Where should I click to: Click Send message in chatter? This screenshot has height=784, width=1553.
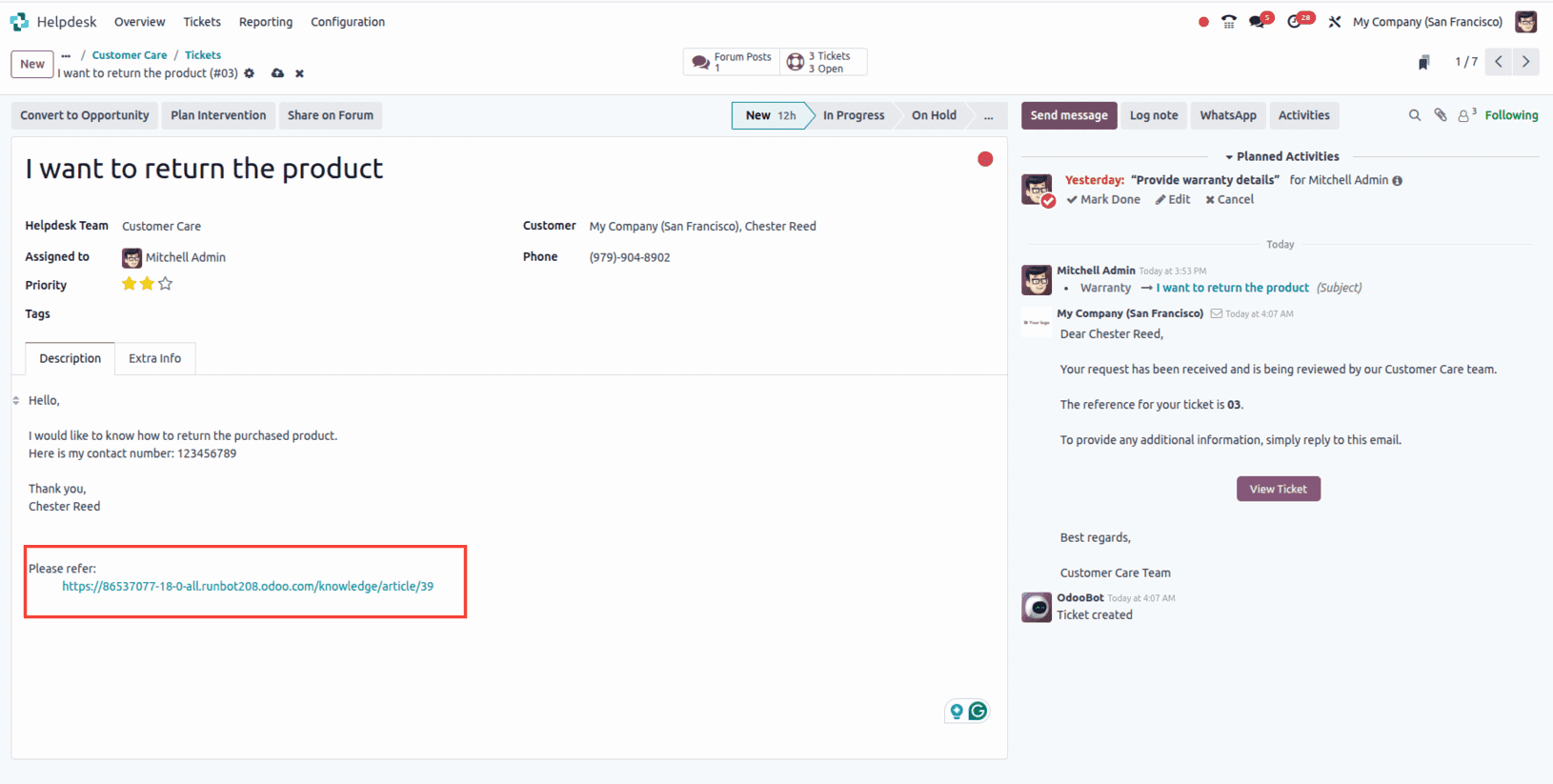point(1069,115)
